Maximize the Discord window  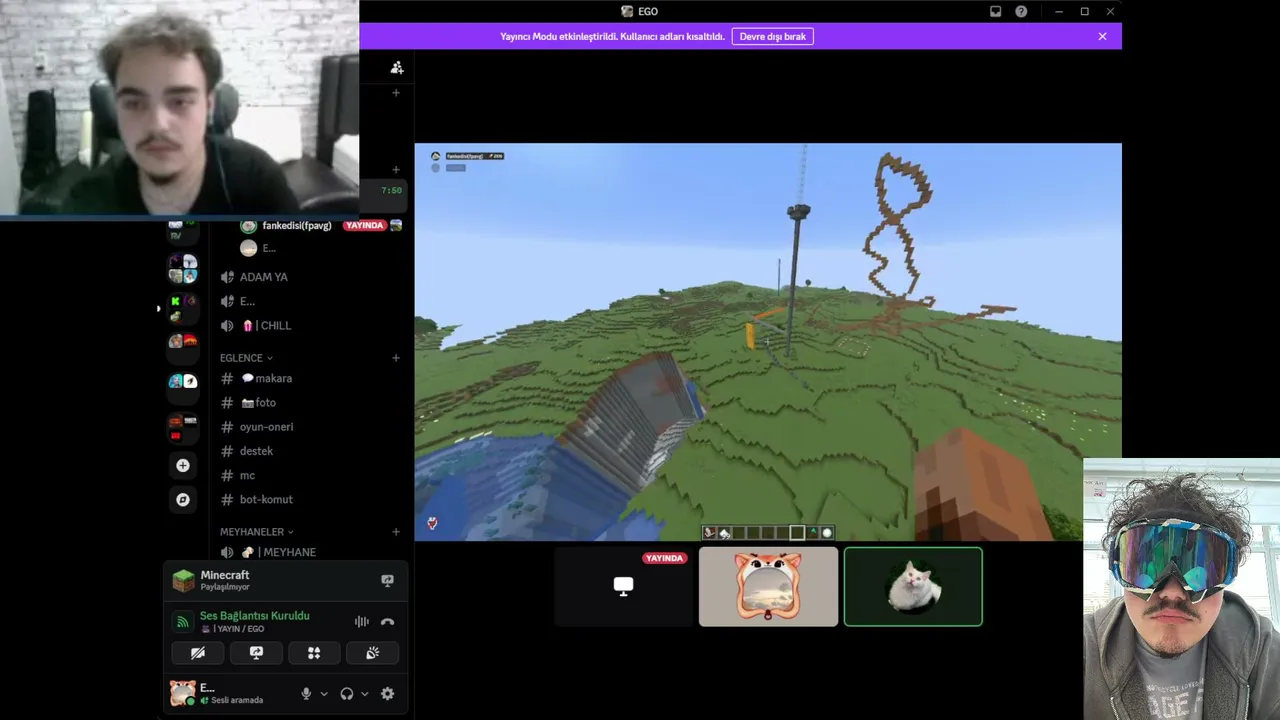click(x=1084, y=11)
